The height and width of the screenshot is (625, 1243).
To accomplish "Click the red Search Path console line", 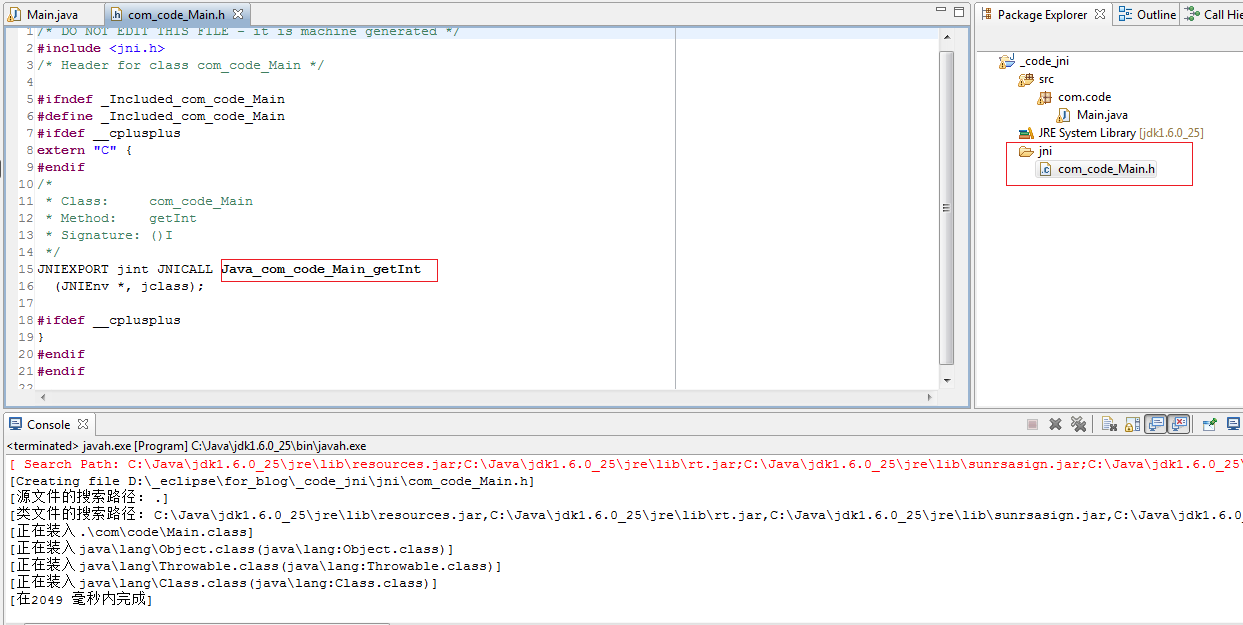I will 625,464.
